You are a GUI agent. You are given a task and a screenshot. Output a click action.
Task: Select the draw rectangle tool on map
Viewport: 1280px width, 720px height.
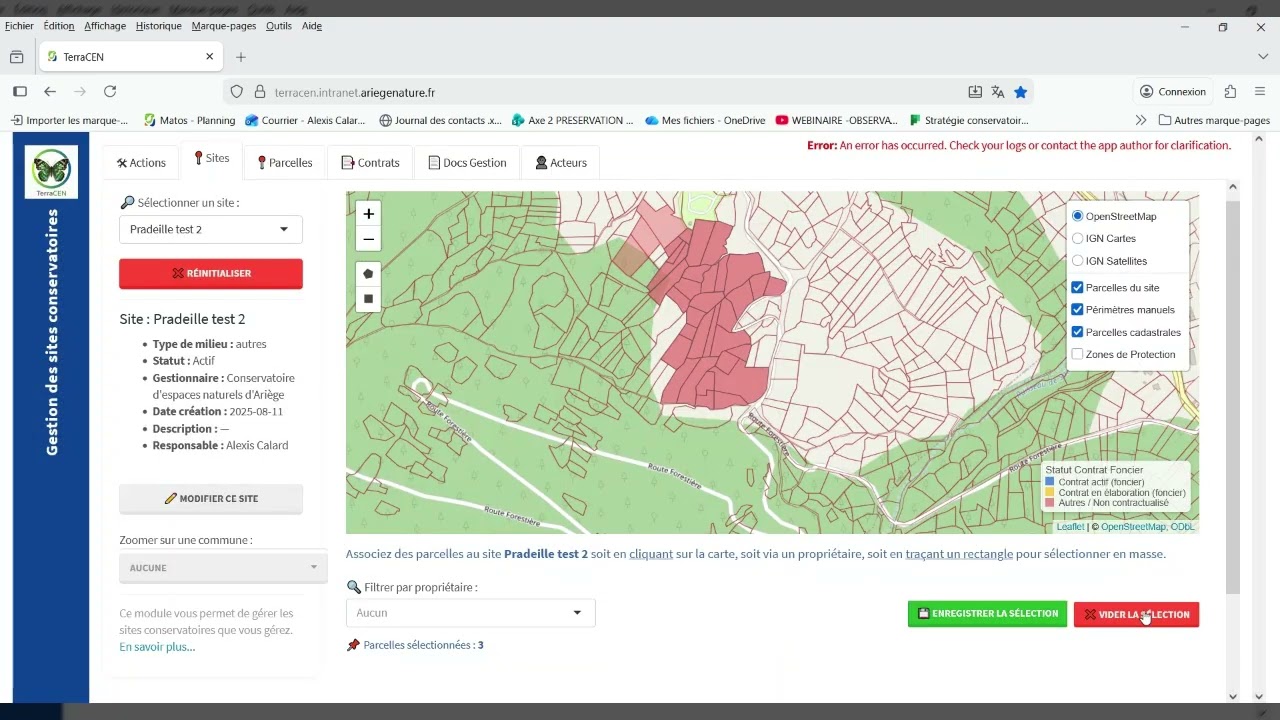[x=369, y=298]
